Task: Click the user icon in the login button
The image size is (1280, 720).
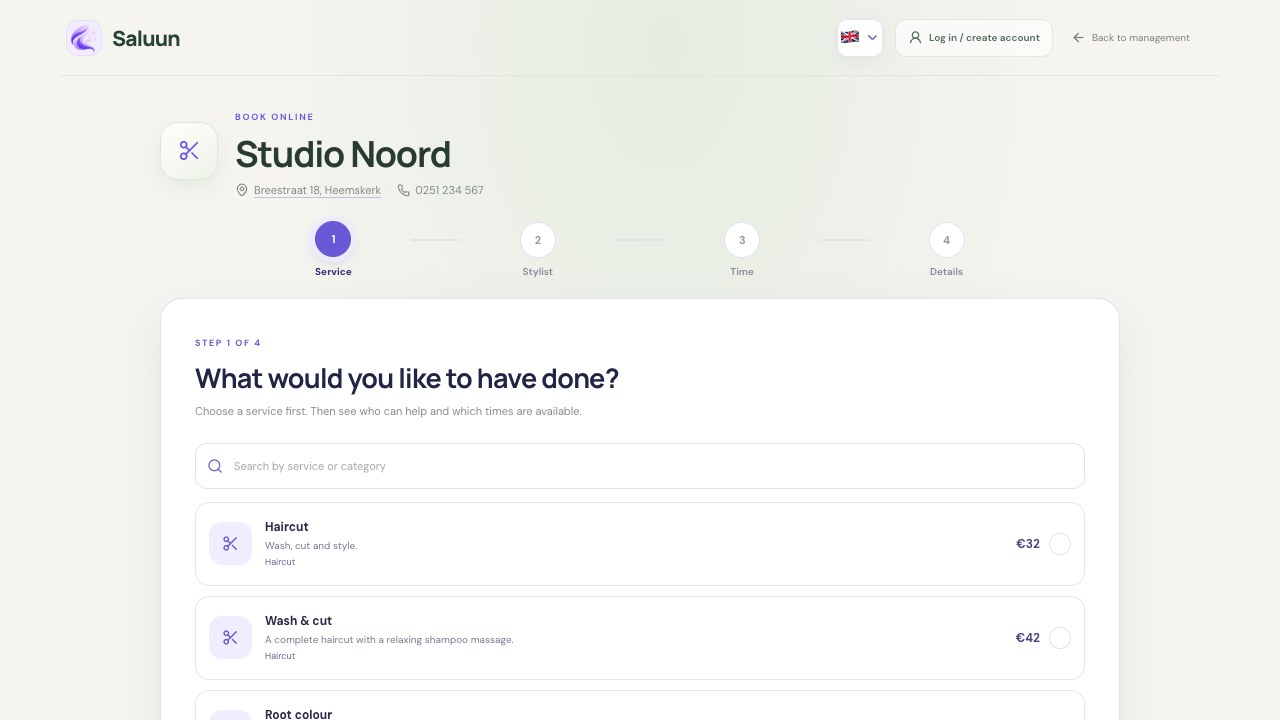Action: [915, 38]
